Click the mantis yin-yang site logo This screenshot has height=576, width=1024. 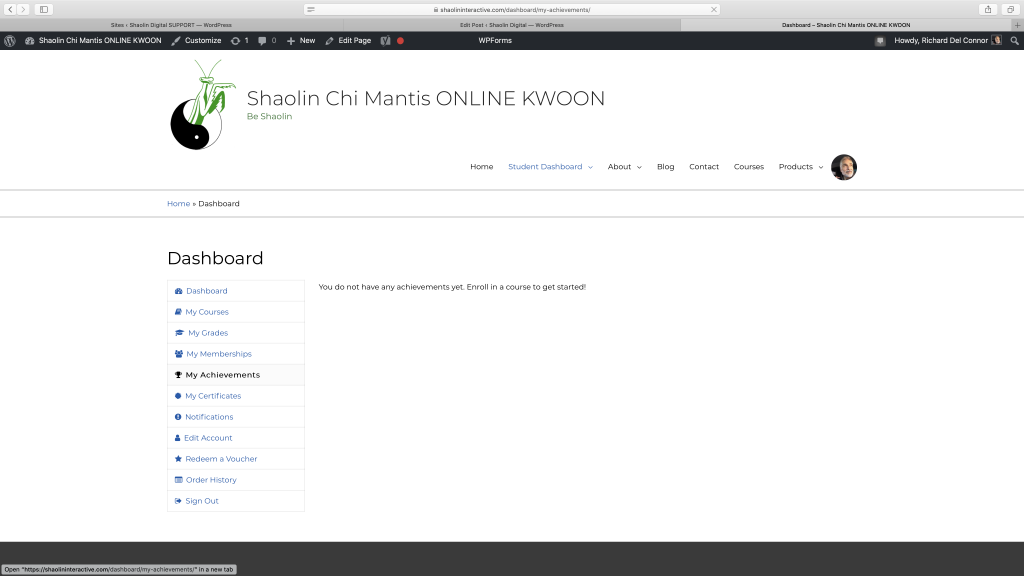(x=203, y=105)
